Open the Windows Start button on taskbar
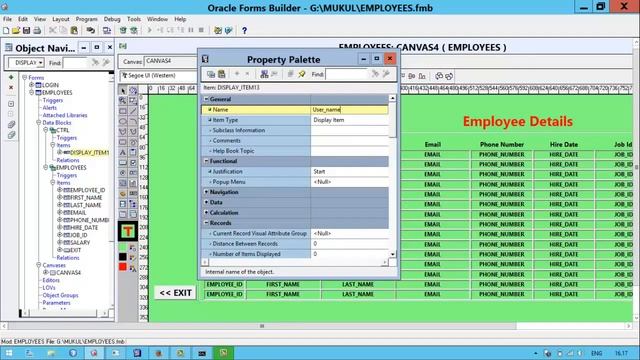The height and width of the screenshot is (360, 640). click(9, 353)
